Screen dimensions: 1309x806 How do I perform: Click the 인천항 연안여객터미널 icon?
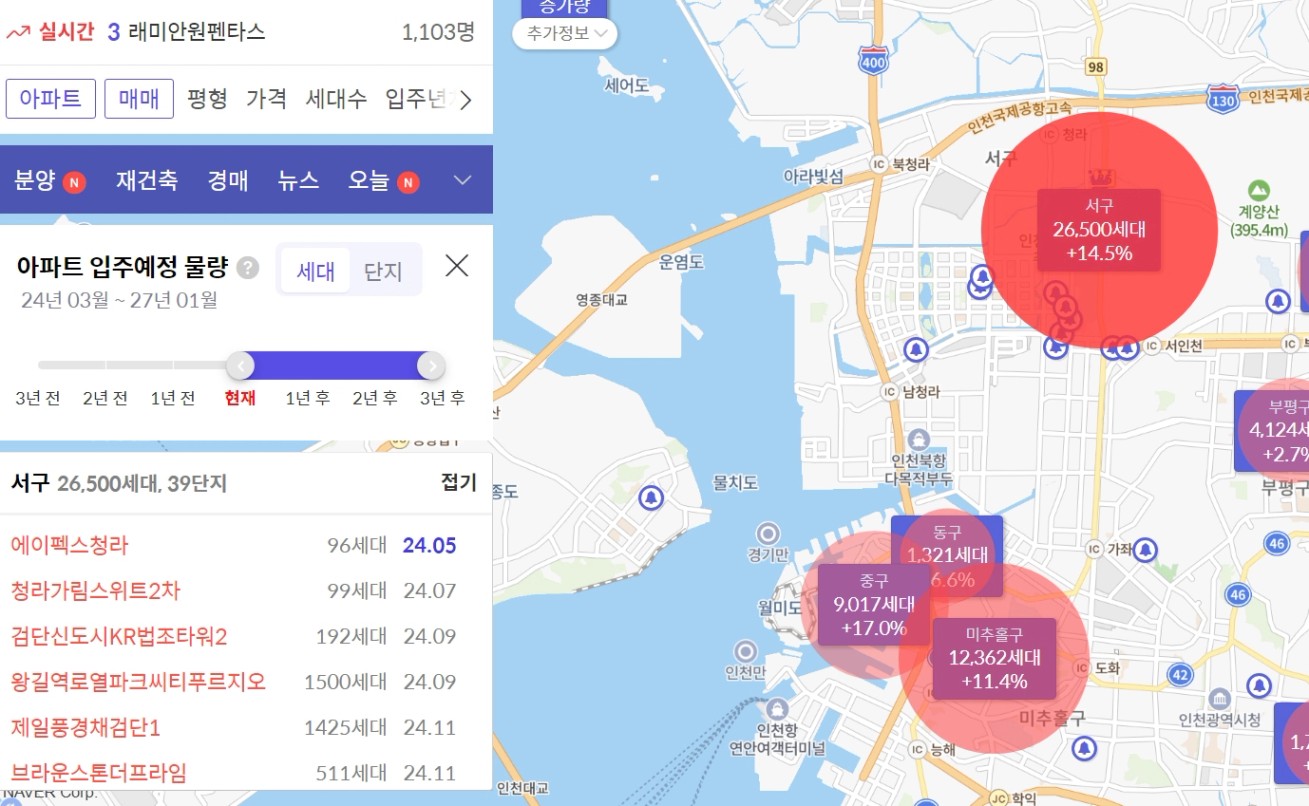coord(777,707)
